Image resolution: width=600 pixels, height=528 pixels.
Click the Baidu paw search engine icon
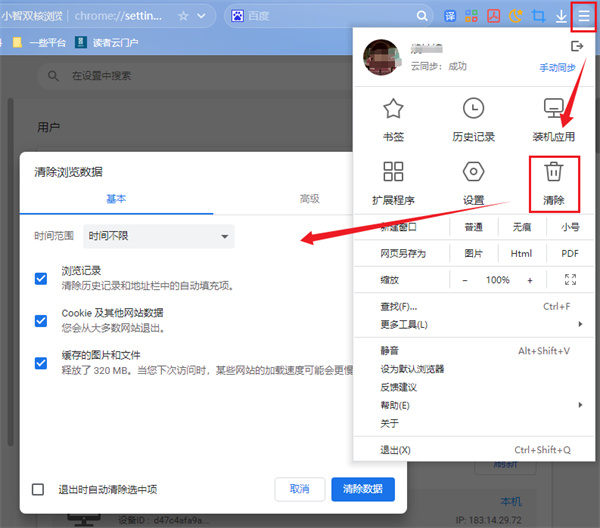pos(237,16)
